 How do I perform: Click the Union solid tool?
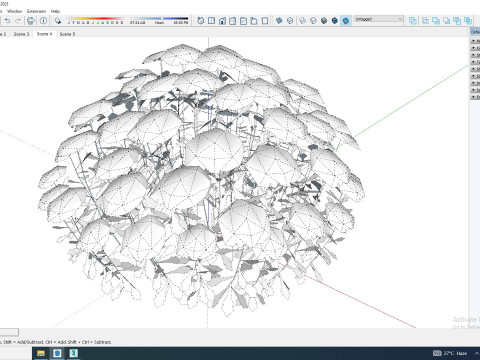[436, 21]
